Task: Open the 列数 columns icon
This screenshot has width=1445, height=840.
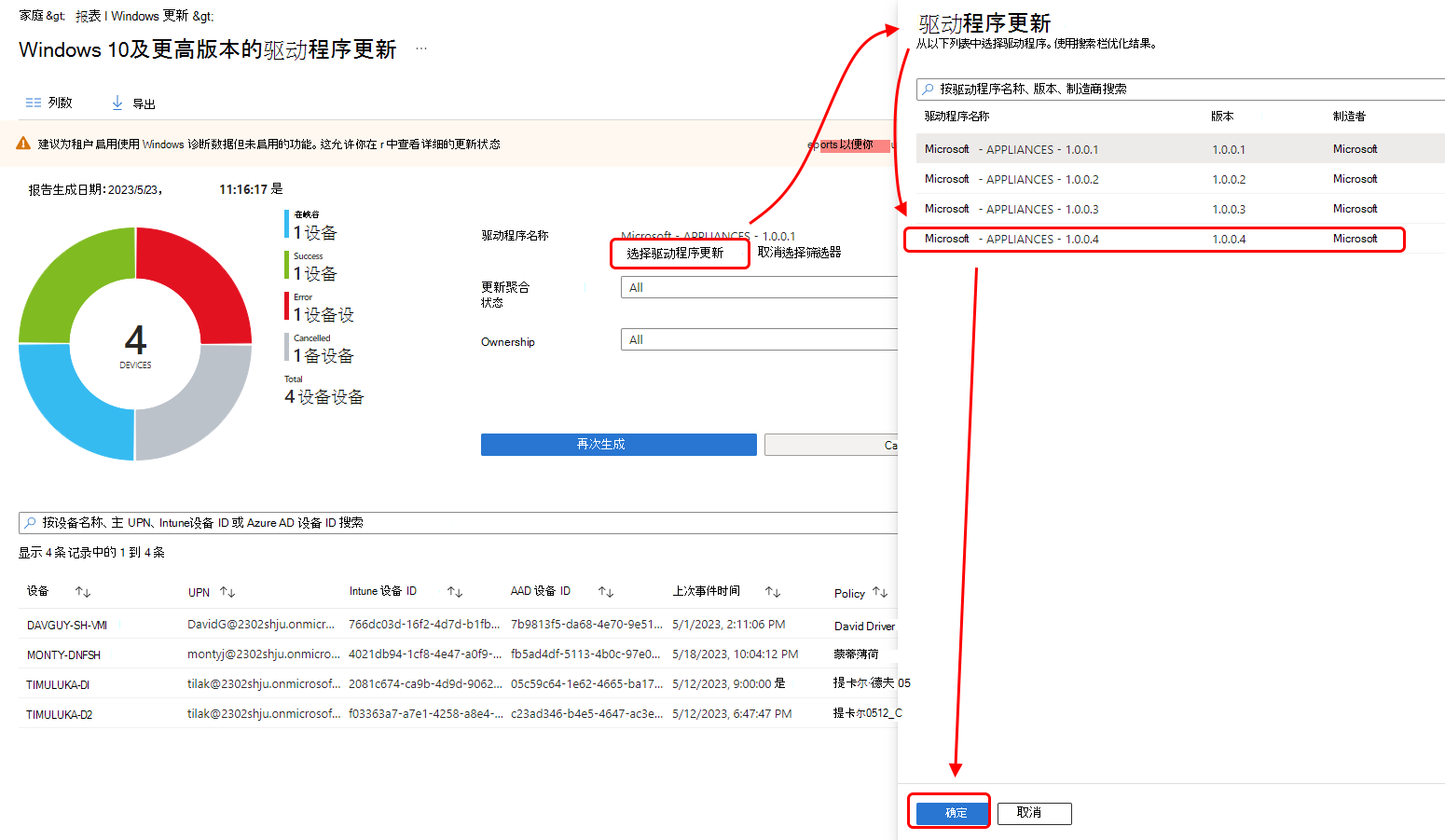Action: pyautogui.click(x=34, y=103)
